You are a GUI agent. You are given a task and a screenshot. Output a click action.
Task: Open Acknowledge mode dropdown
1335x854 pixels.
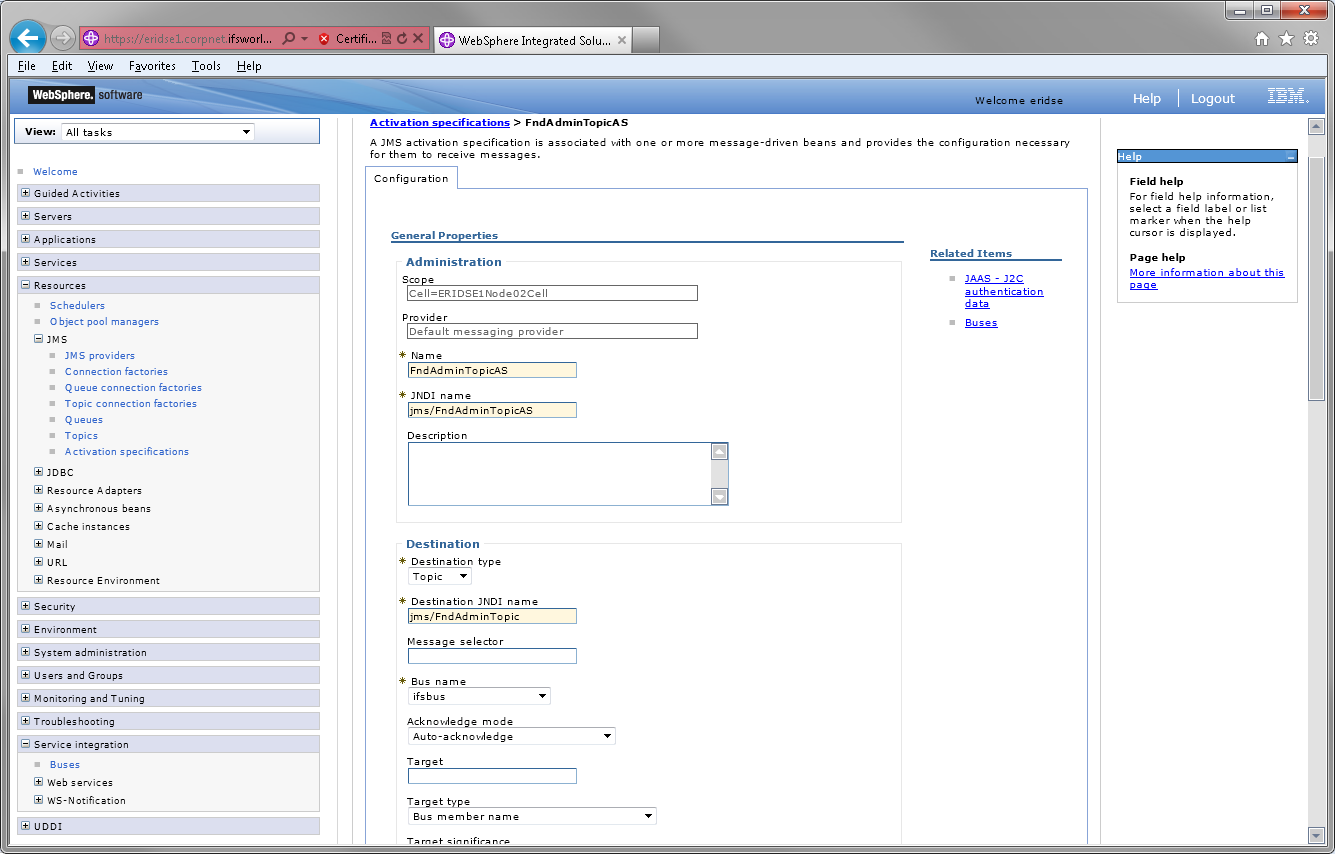pos(512,736)
